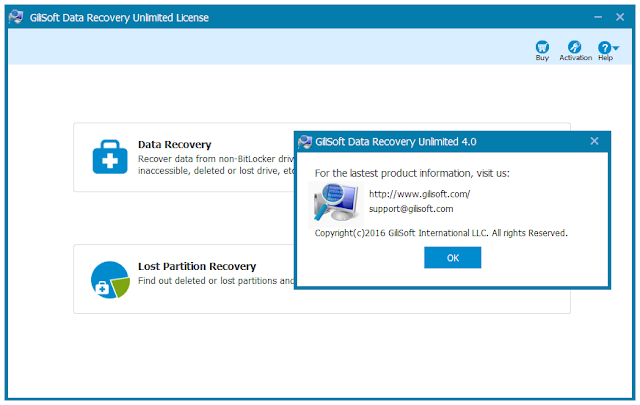Minimize the GiliSoft main window

(x=598, y=17)
